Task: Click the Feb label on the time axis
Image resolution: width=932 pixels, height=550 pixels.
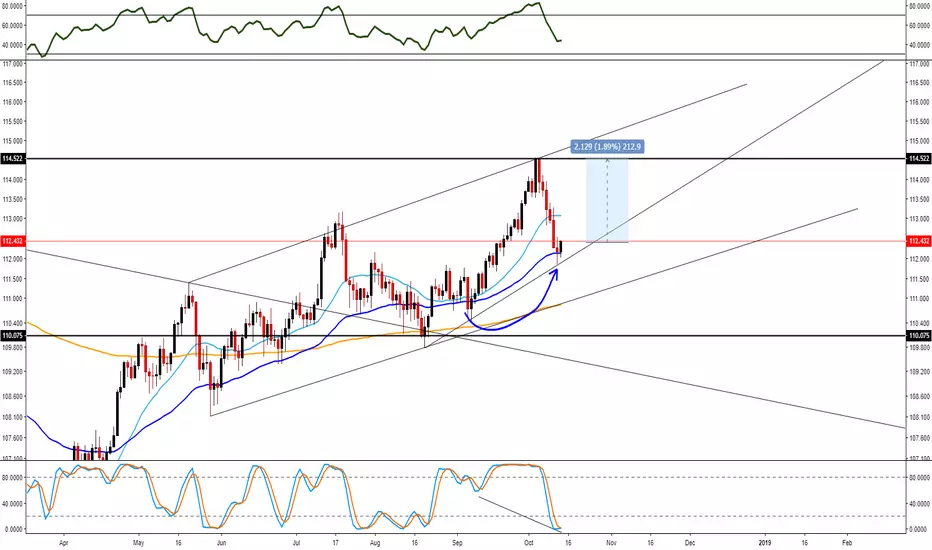Action: pyautogui.click(x=848, y=542)
